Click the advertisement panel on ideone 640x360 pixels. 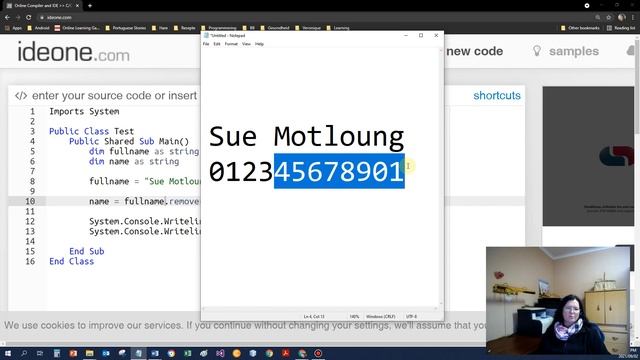click(588, 156)
